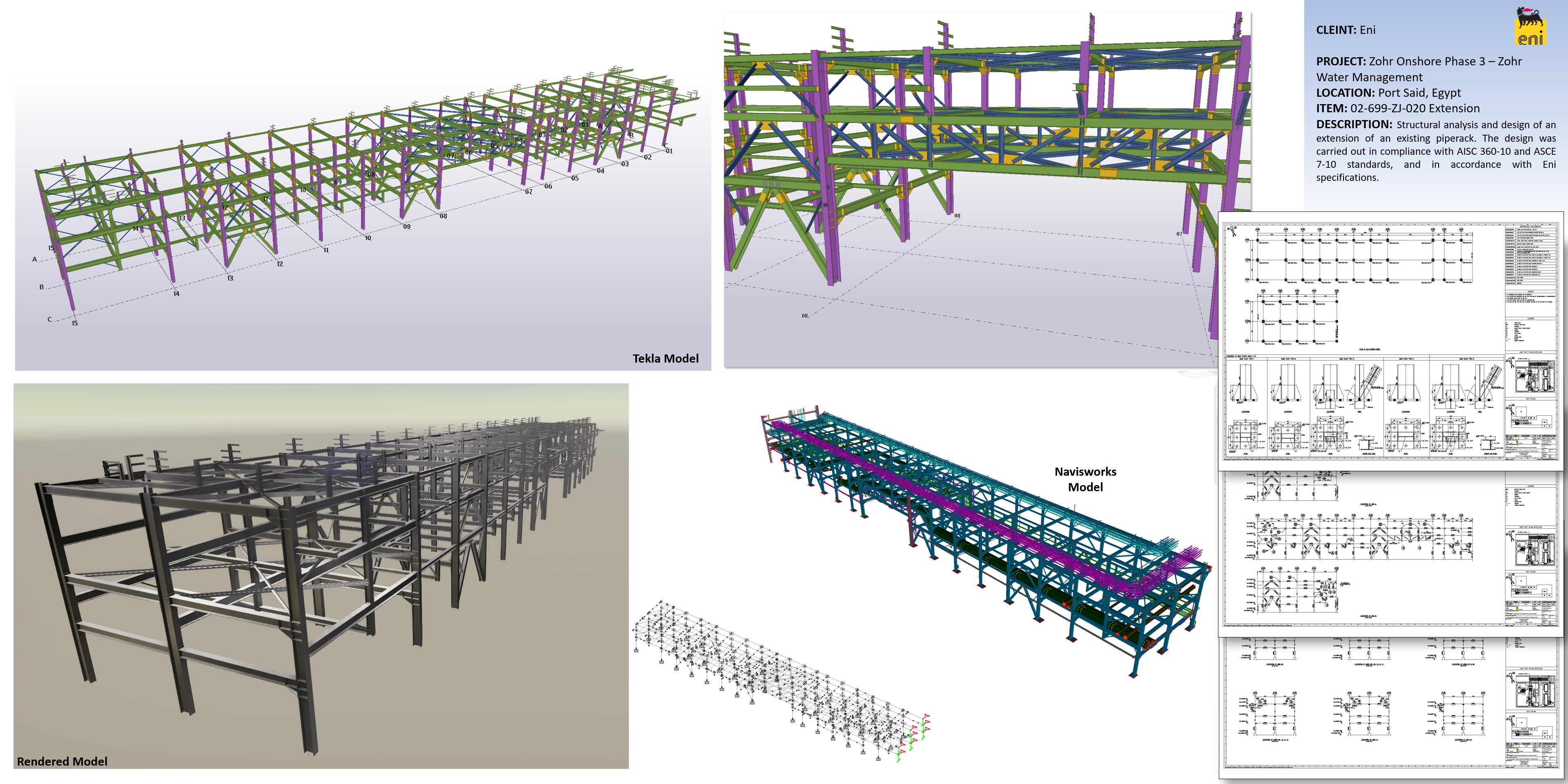Open the bottom frame elevations drawing sheet
Viewport: 1568px width, 784px height.
tap(1391, 708)
